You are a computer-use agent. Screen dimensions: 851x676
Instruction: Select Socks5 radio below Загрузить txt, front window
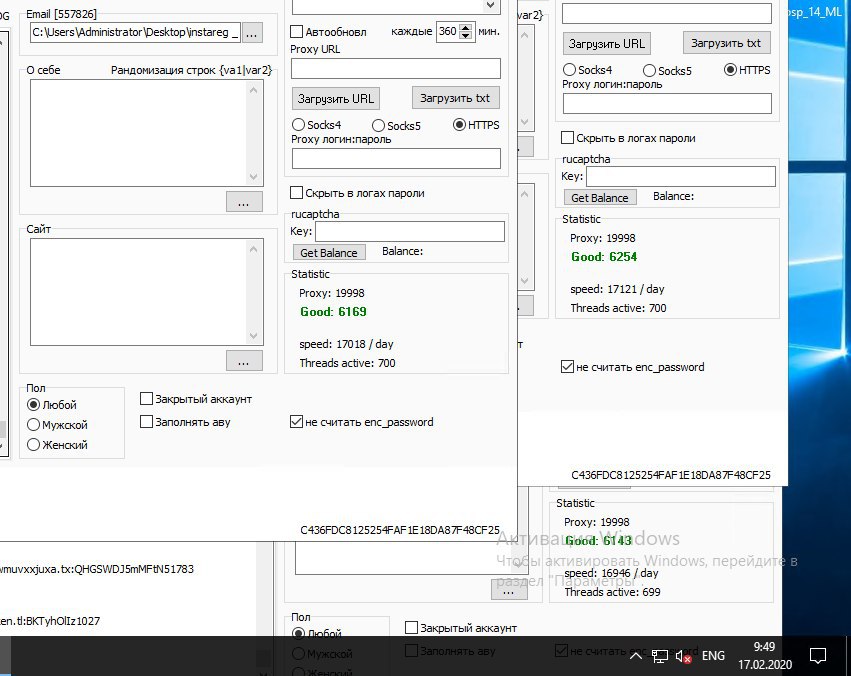coord(379,125)
